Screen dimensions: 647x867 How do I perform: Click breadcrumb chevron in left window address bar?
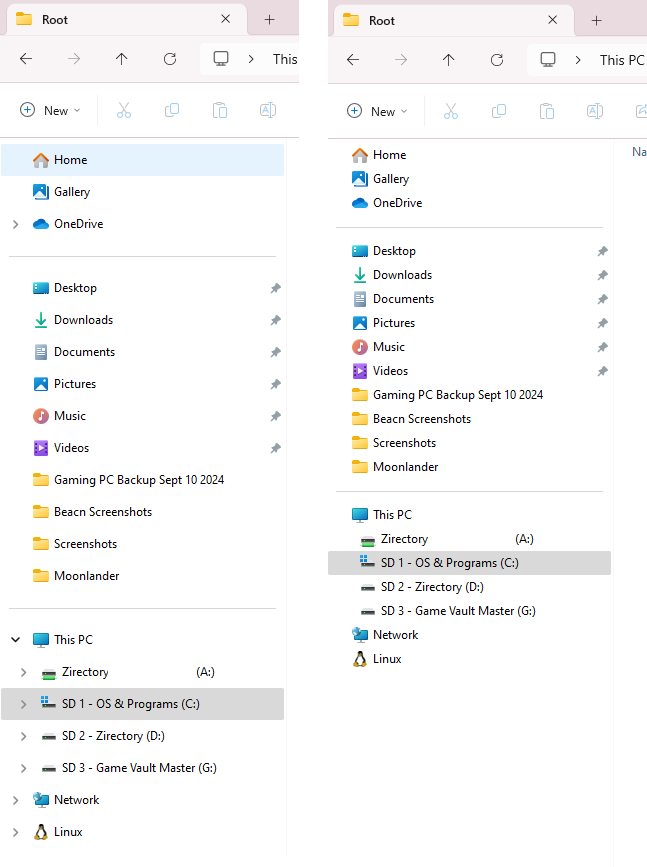(x=251, y=59)
